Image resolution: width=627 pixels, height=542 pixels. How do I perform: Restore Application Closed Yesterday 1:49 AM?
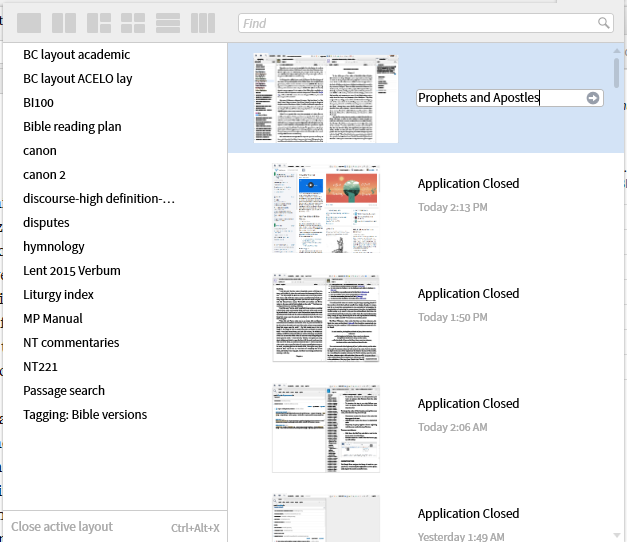click(468, 514)
